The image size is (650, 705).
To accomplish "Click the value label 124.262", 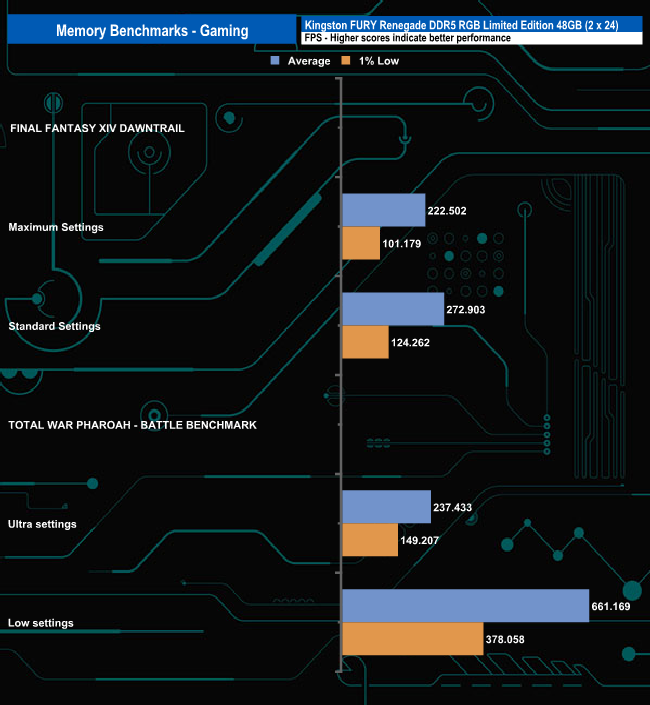I will click(410, 343).
